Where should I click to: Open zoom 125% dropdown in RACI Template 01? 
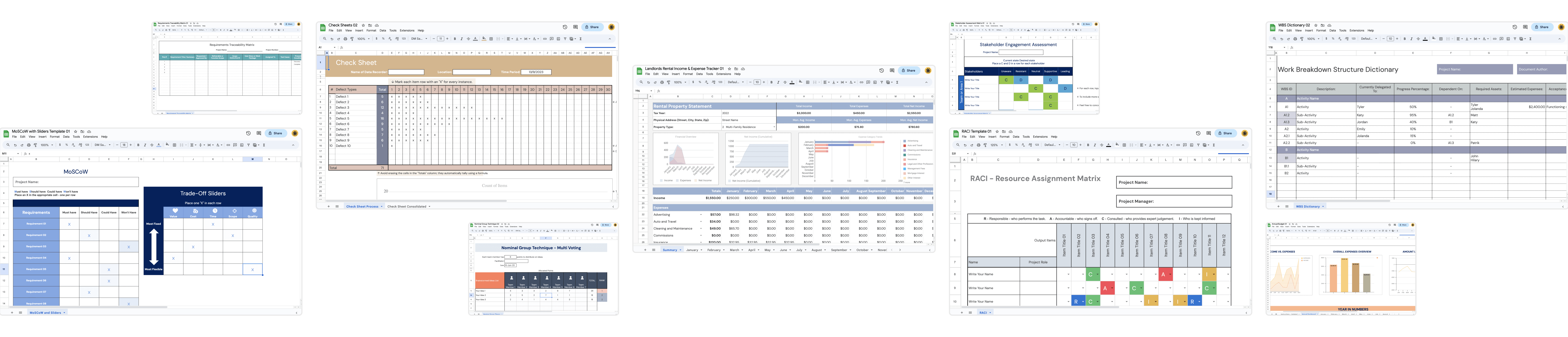[x=996, y=145]
